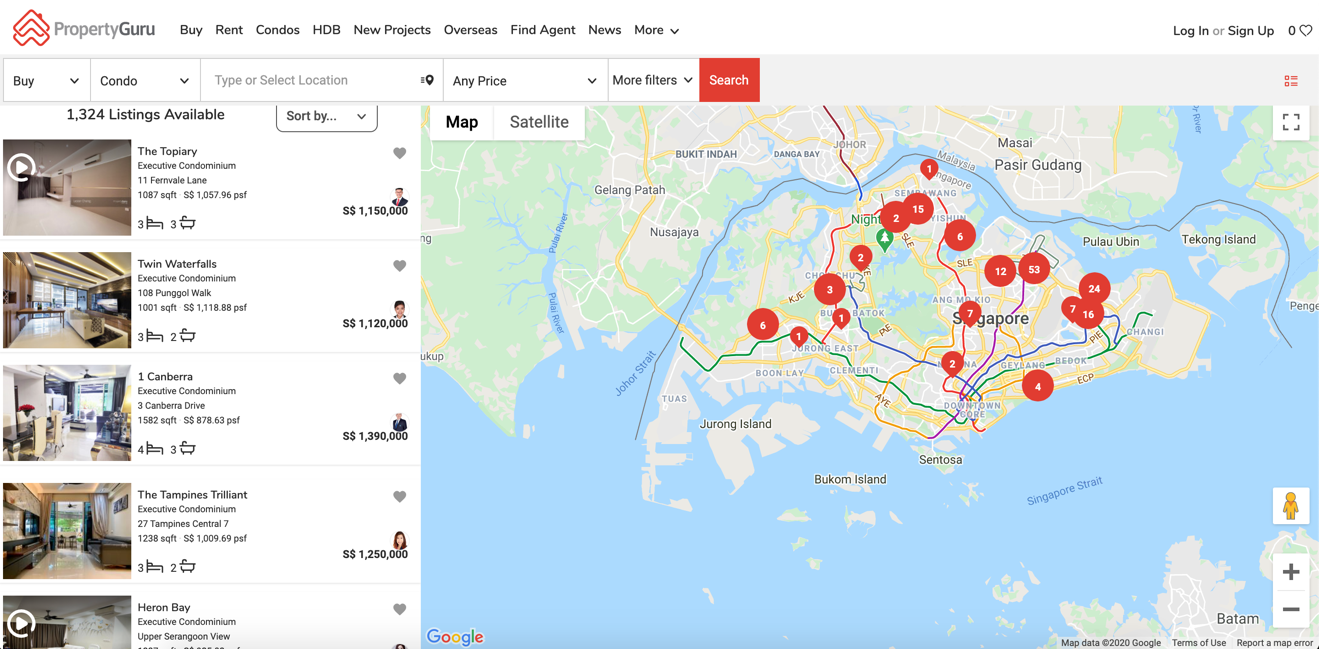Expand More filters

coord(653,80)
